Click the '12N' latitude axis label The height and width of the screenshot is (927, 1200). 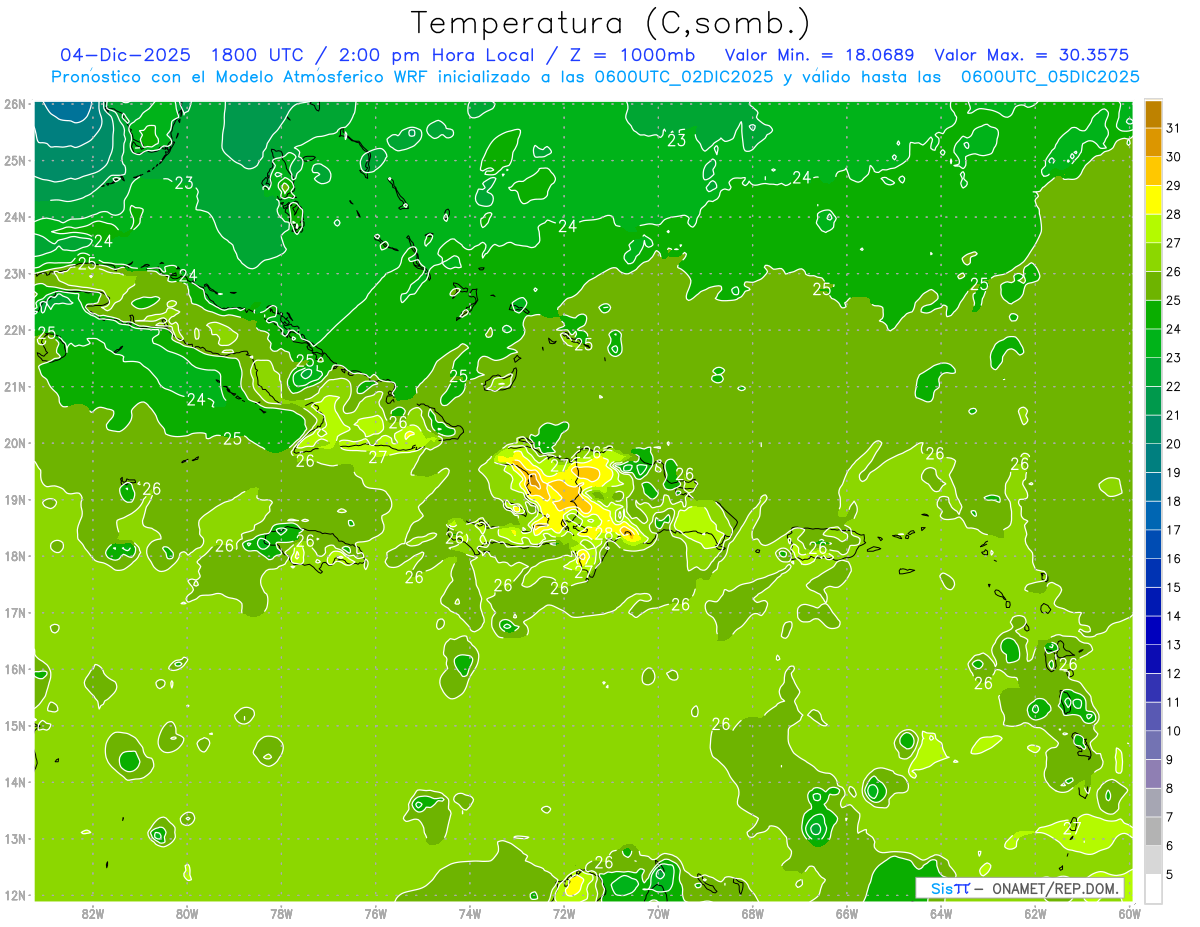14,895
